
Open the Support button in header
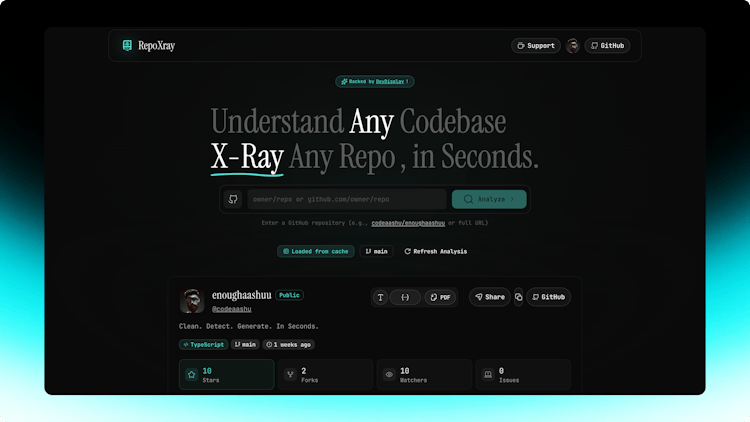pyautogui.click(x=536, y=46)
